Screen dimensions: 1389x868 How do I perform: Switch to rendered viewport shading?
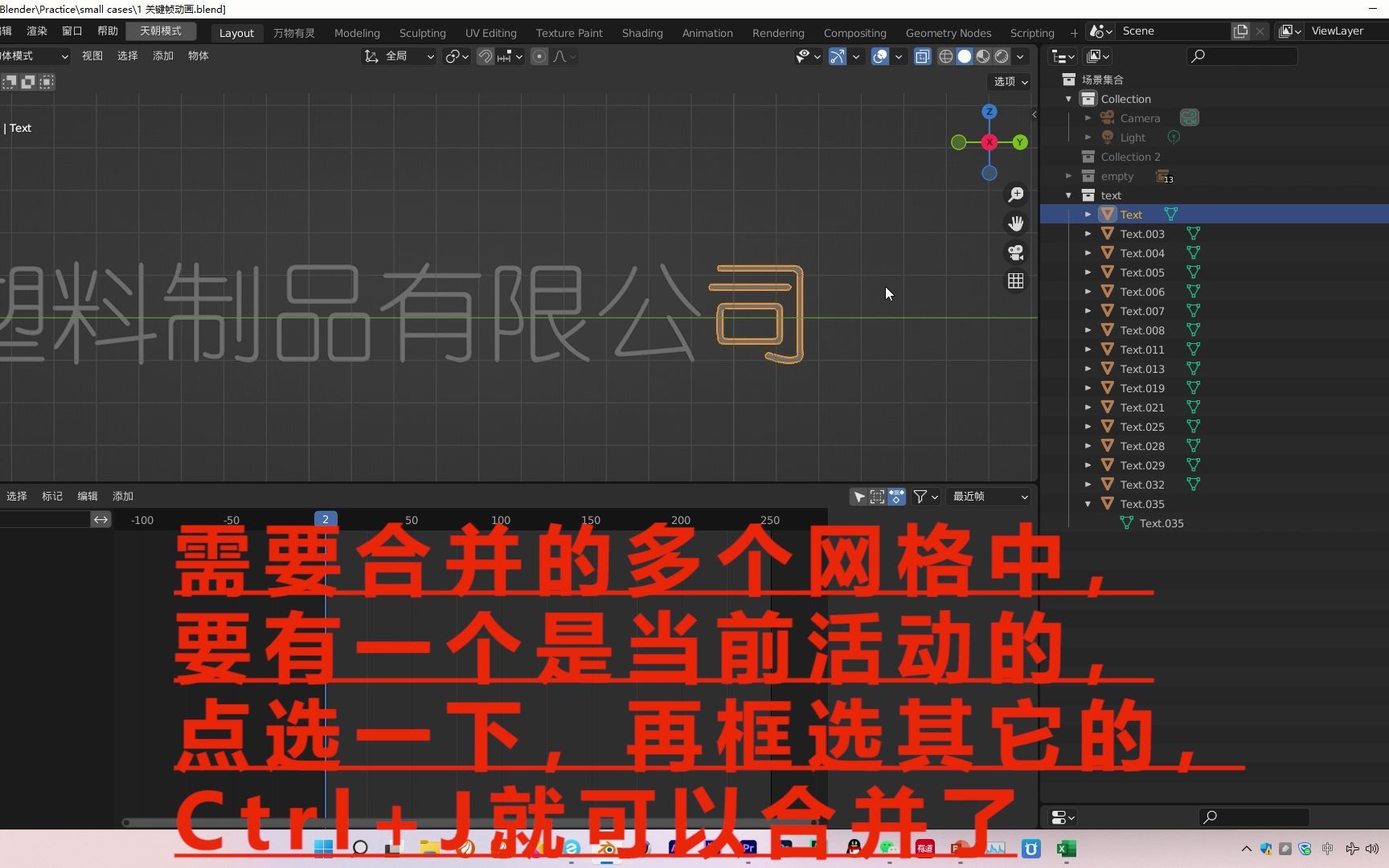[1002, 56]
